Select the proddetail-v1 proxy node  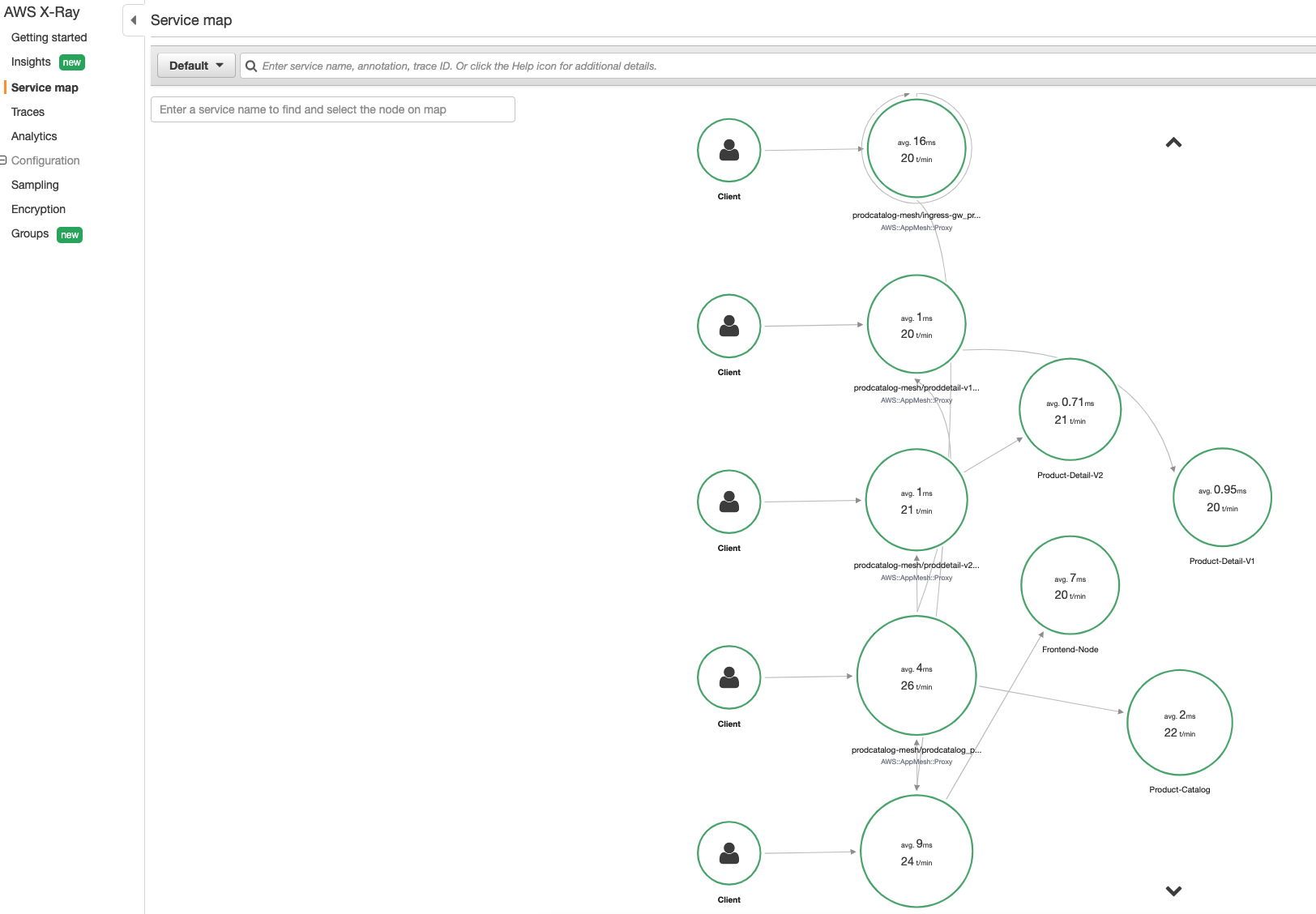click(x=916, y=324)
